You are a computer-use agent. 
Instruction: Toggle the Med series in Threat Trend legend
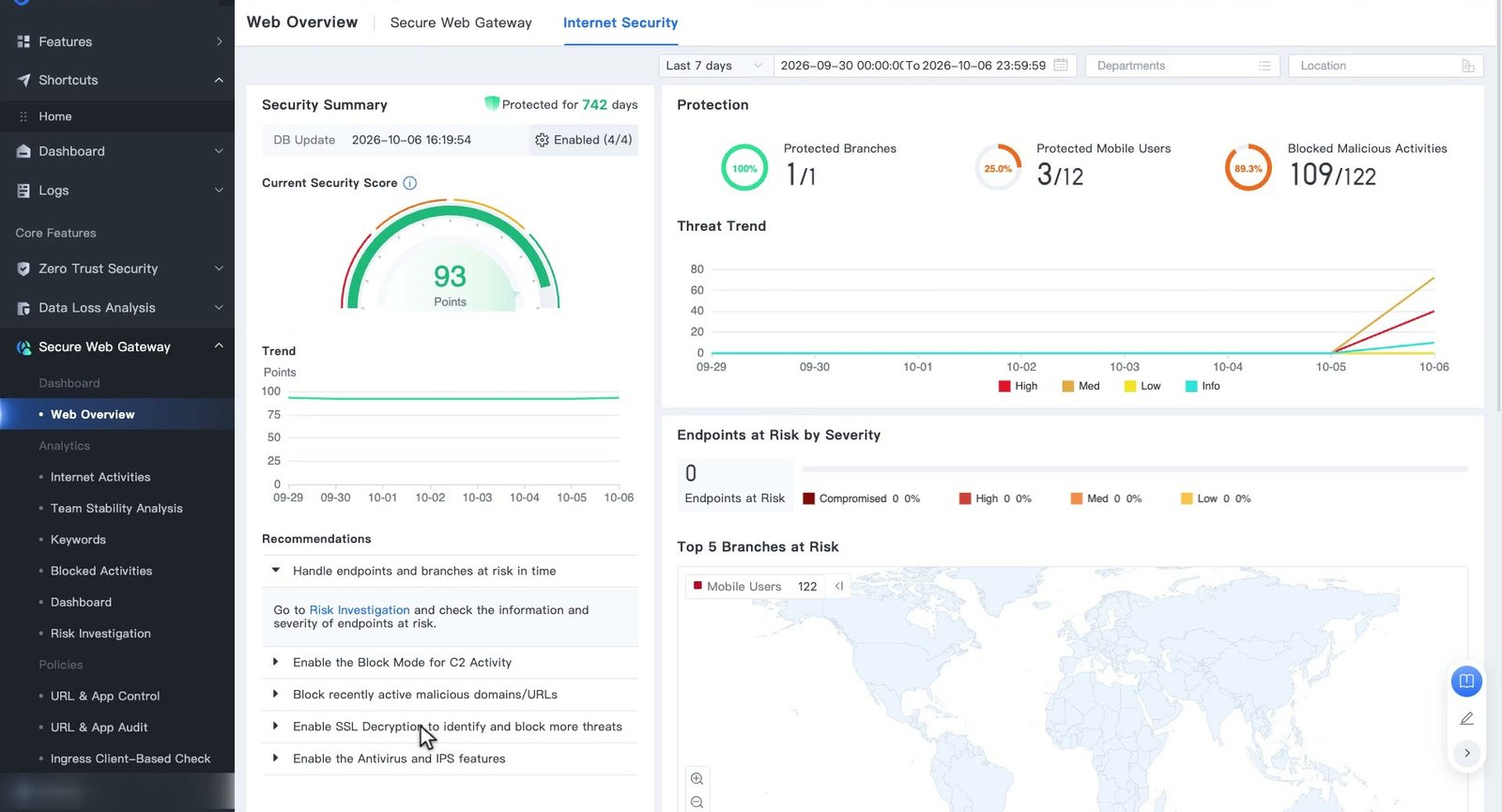tap(1081, 386)
